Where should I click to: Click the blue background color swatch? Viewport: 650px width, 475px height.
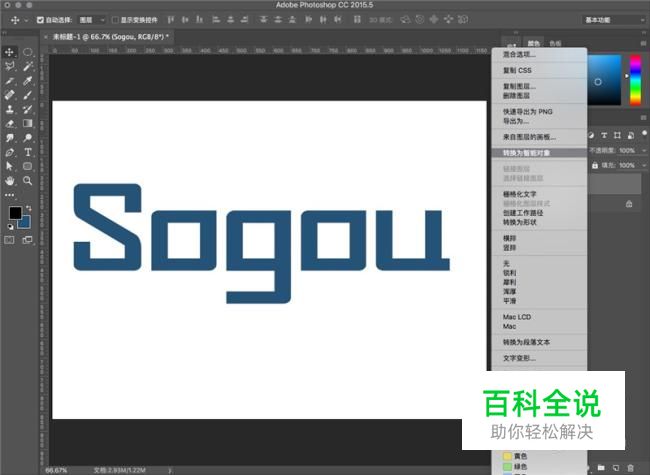[25, 223]
